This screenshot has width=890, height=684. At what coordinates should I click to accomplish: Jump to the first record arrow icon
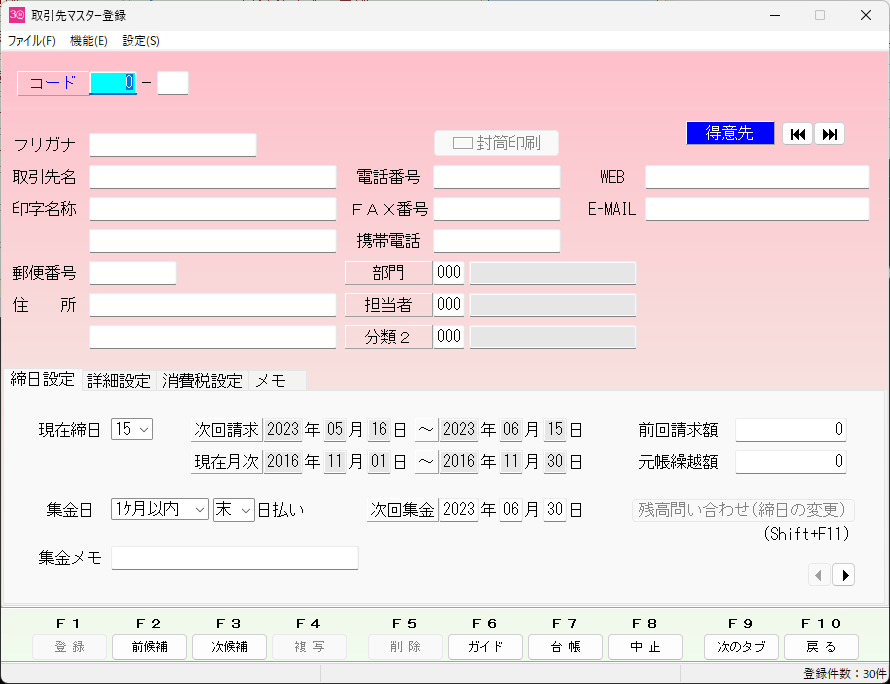pyautogui.click(x=797, y=134)
